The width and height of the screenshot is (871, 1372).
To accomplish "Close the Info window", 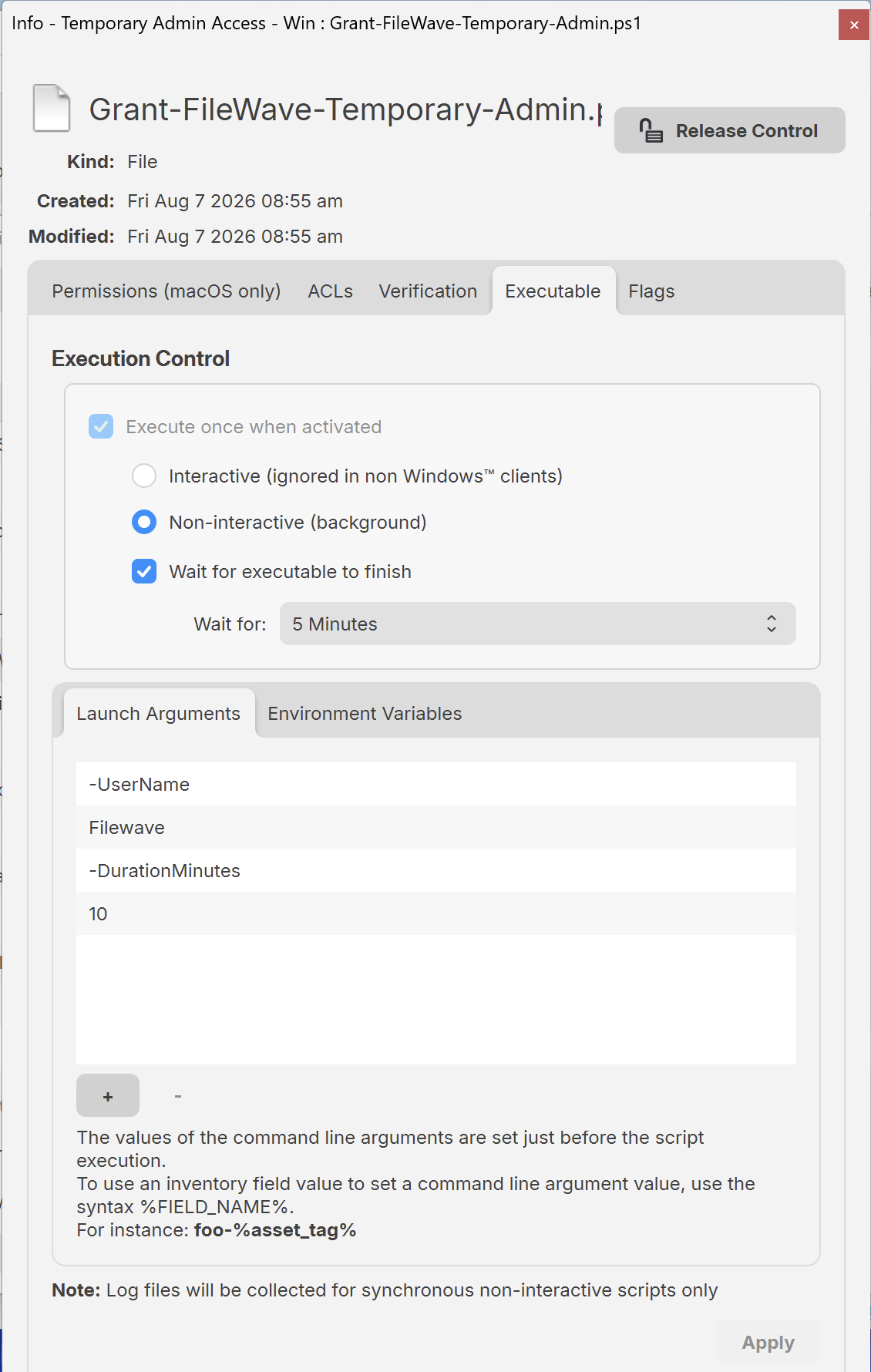I will 854,25.
